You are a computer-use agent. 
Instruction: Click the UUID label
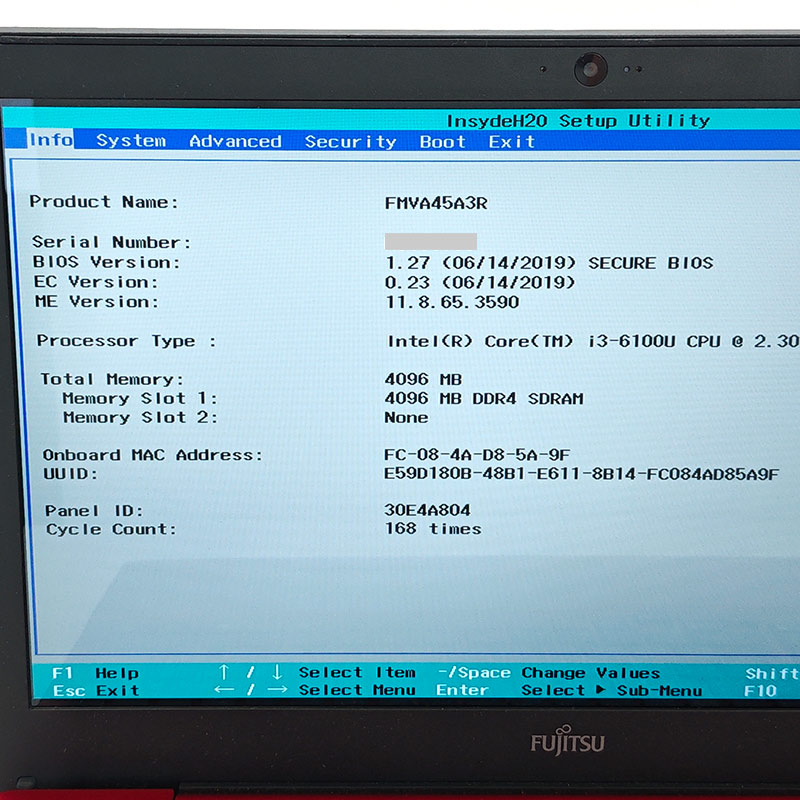70,473
